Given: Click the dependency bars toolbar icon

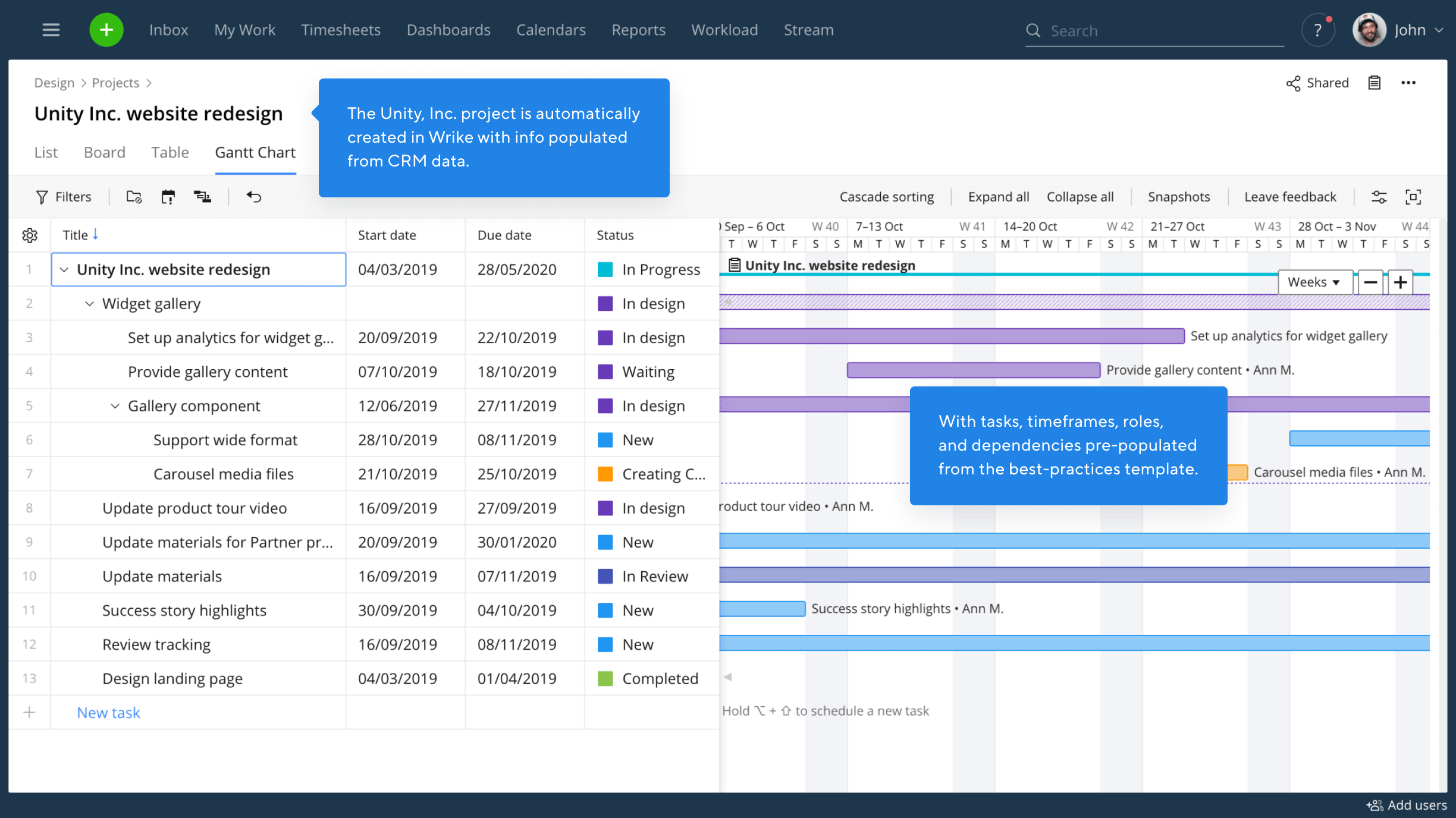Looking at the screenshot, I should click(x=202, y=197).
